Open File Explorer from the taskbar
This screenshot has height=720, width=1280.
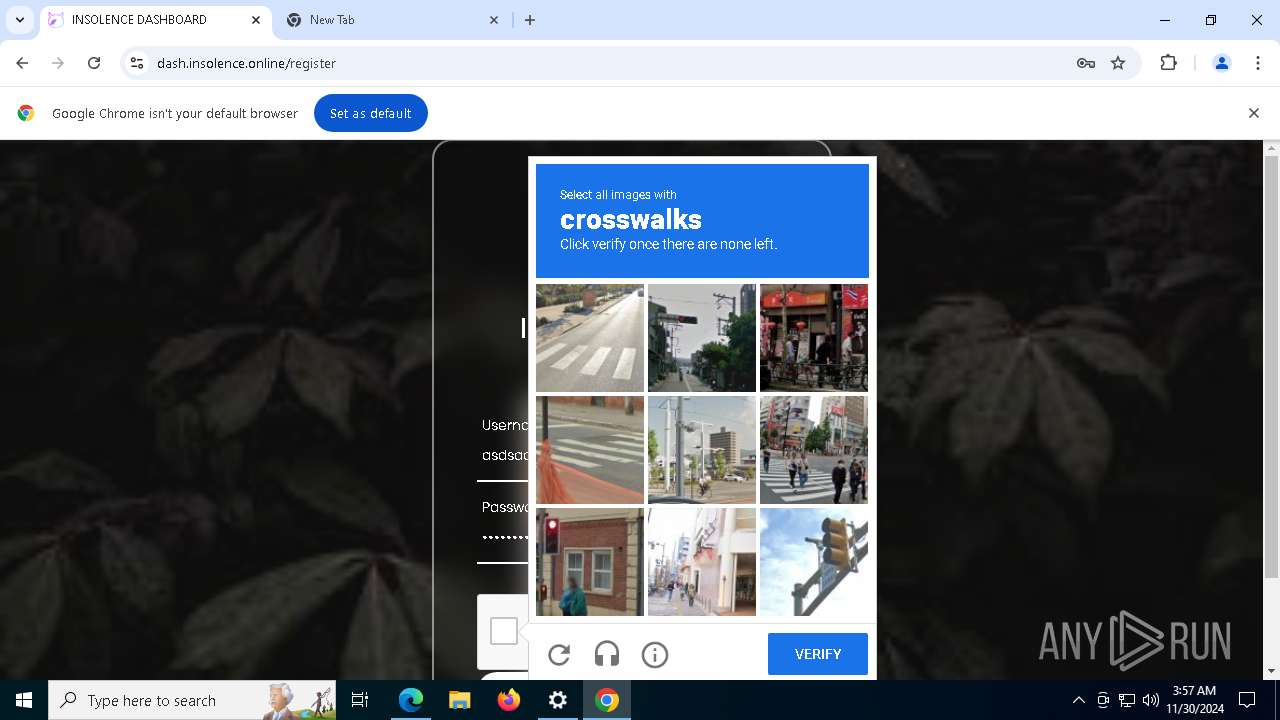[459, 700]
